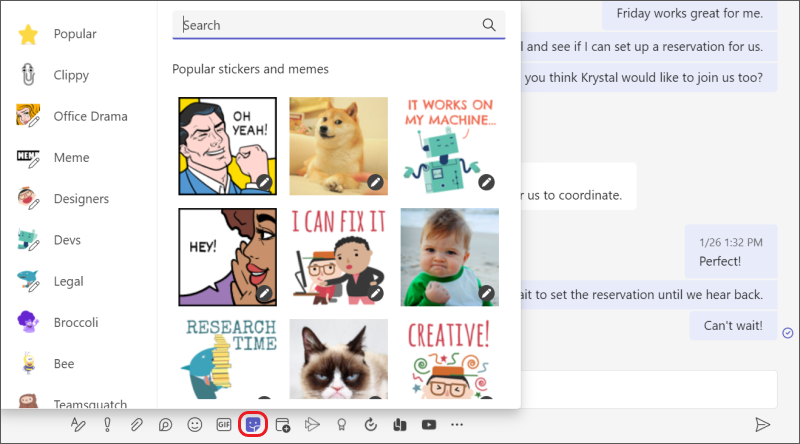Pick the grumpy cat meme

(339, 359)
